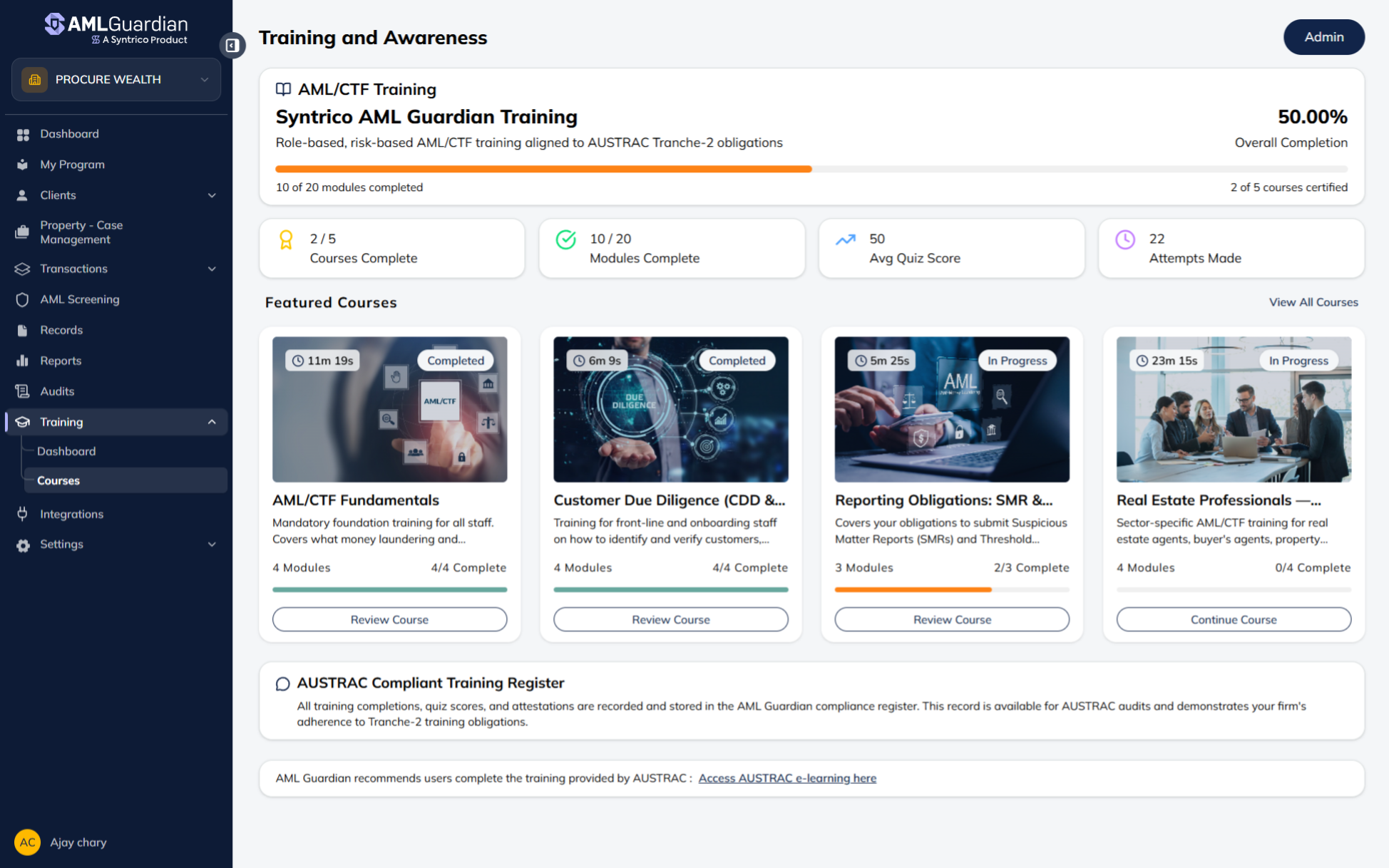Review the Customer Due Diligence course
1389x868 pixels.
pos(670,619)
